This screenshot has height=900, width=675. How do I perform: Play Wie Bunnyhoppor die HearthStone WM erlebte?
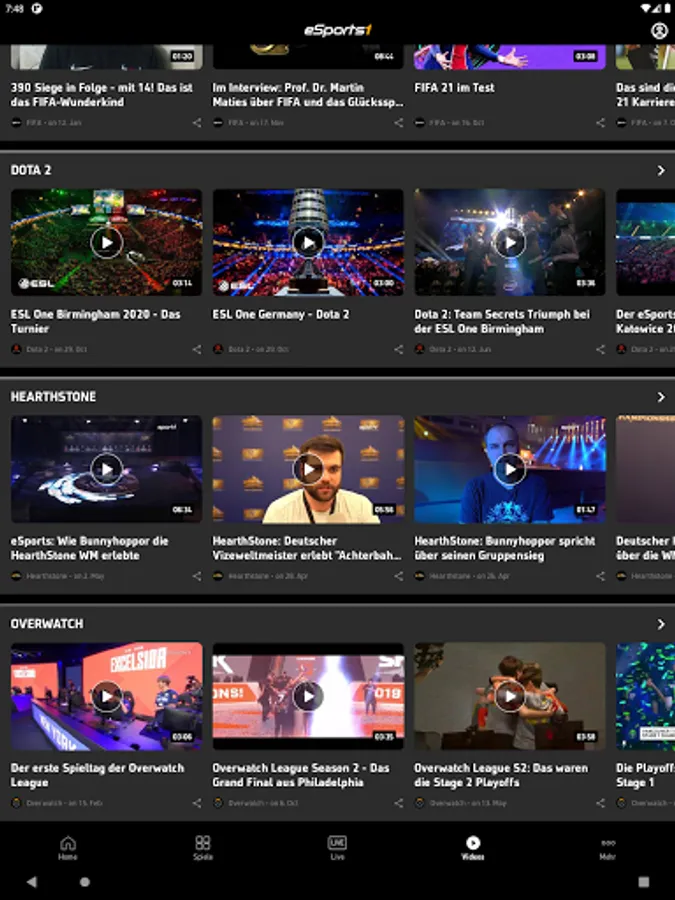pos(107,469)
